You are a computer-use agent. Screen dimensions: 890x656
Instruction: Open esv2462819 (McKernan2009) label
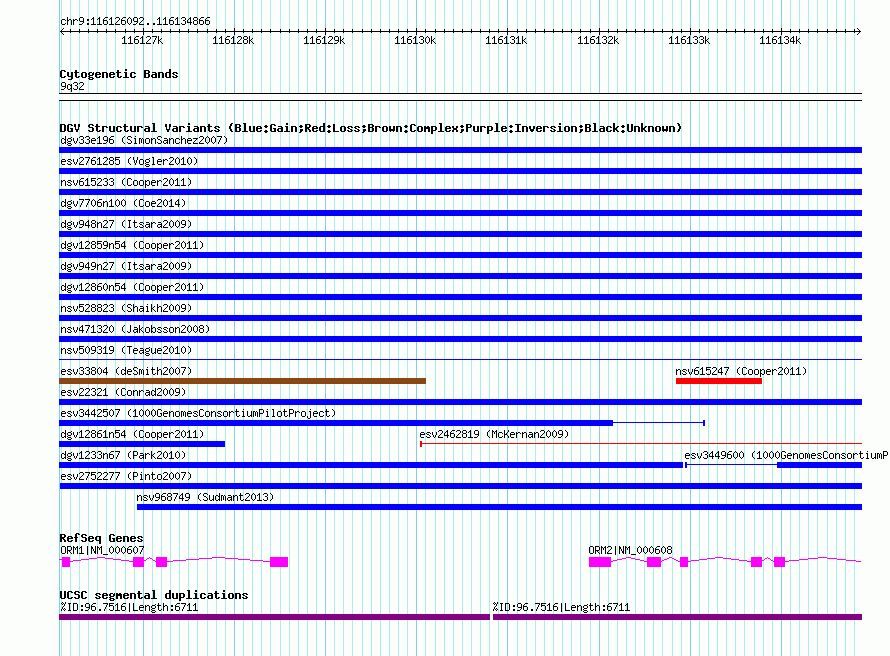(494, 434)
